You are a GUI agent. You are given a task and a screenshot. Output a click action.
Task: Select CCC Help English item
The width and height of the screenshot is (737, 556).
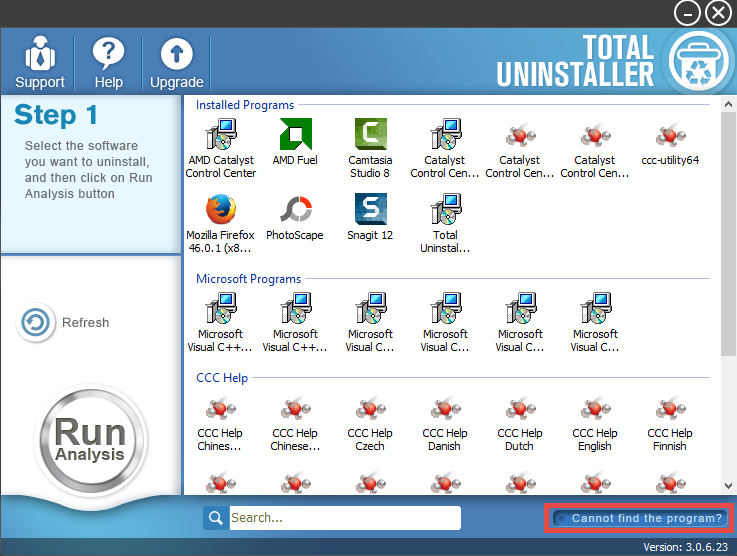[x=595, y=411]
